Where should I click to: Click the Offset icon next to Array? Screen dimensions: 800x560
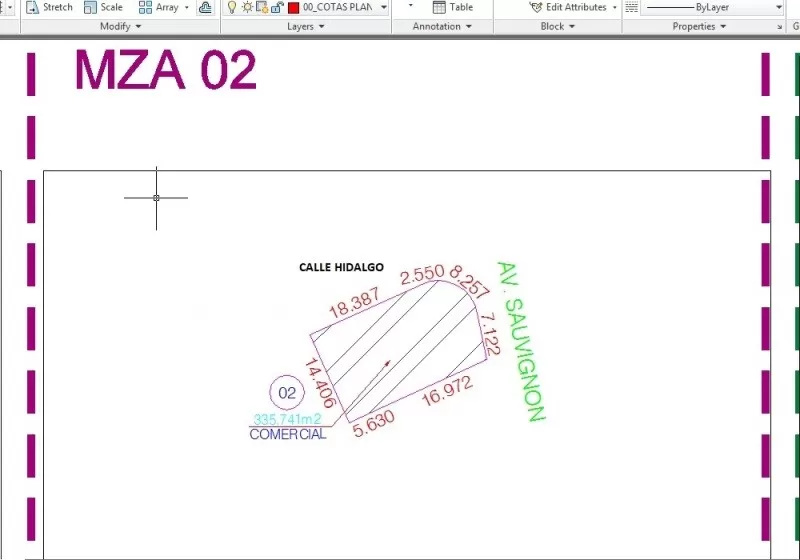[205, 7]
